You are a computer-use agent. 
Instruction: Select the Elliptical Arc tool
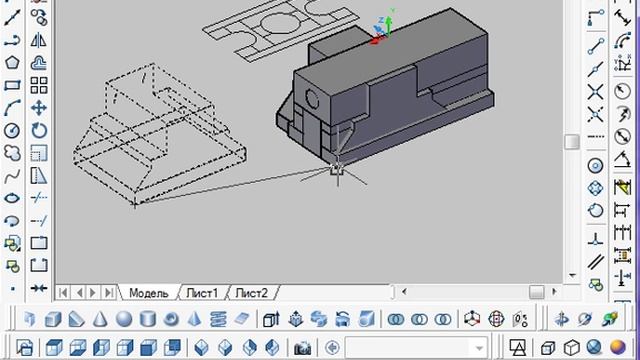click(12, 221)
